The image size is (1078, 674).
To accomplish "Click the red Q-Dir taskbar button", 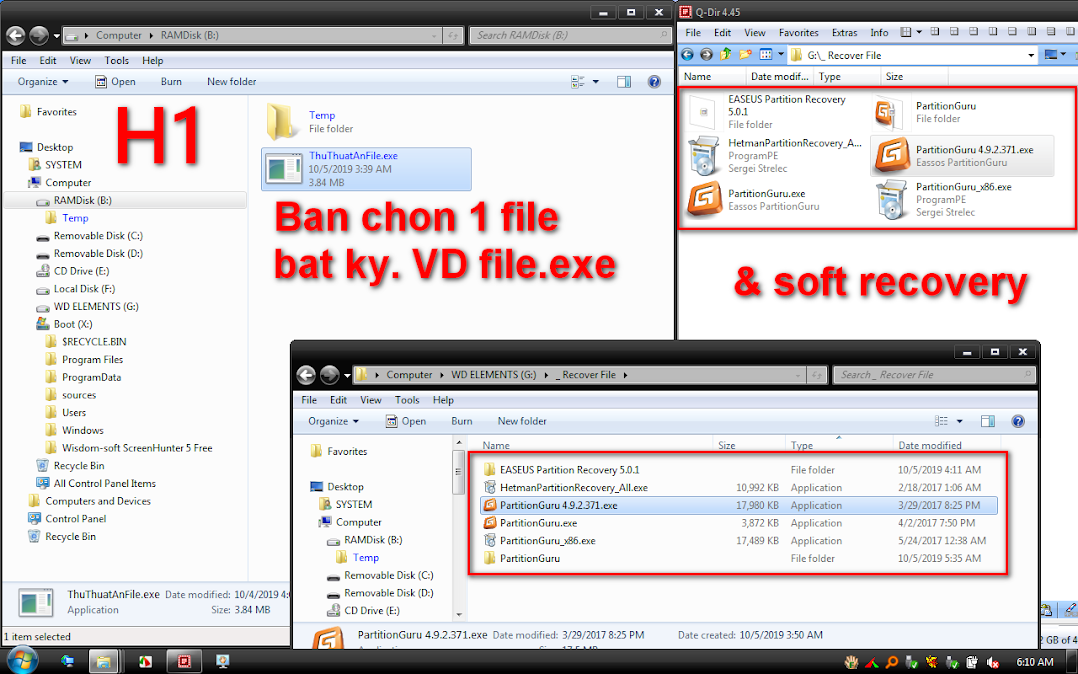I will tap(184, 662).
